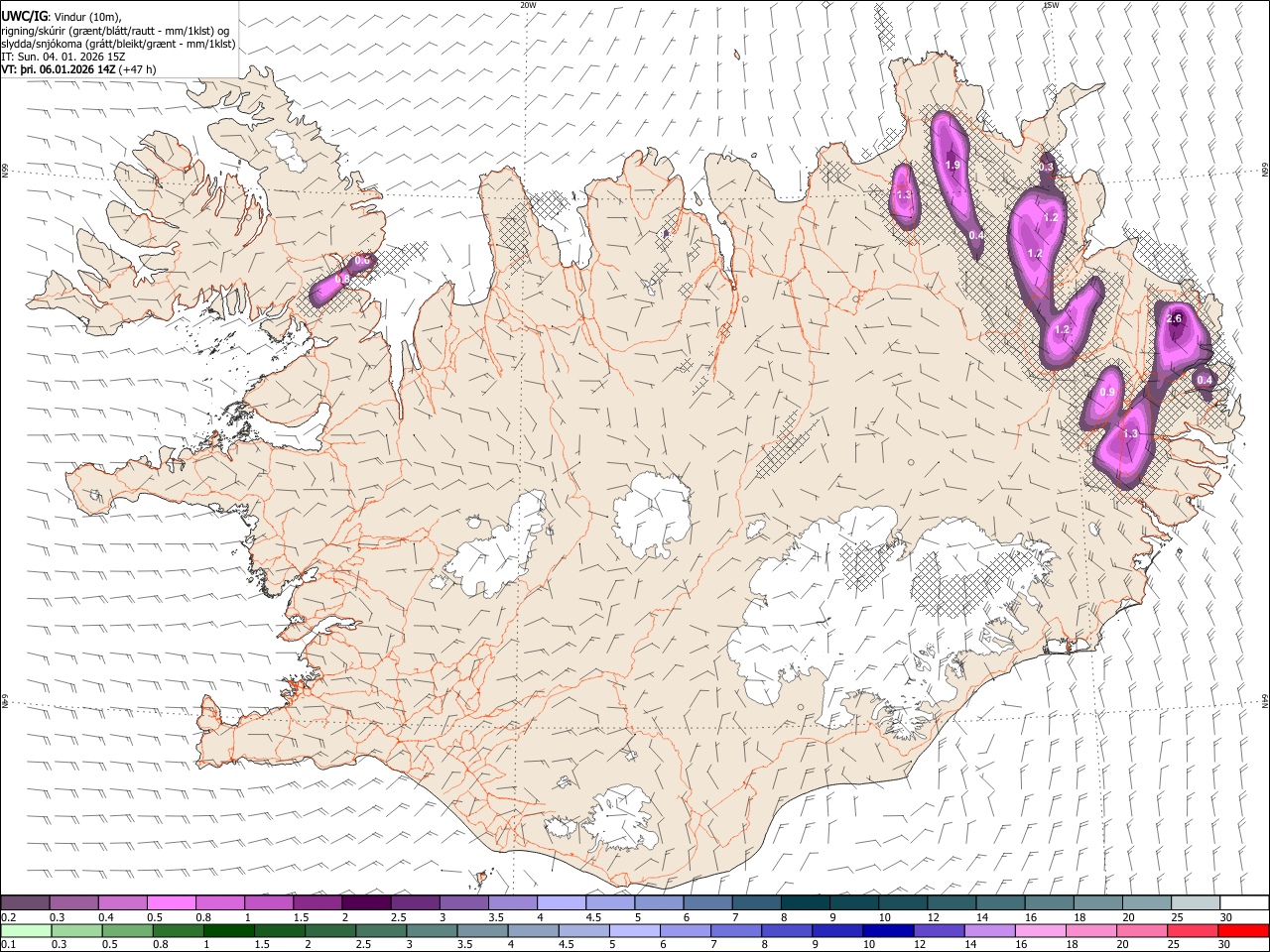Select upper legend swatch between 1 and 1.5
Image resolution: width=1270 pixels, height=952 pixels.
269,903
